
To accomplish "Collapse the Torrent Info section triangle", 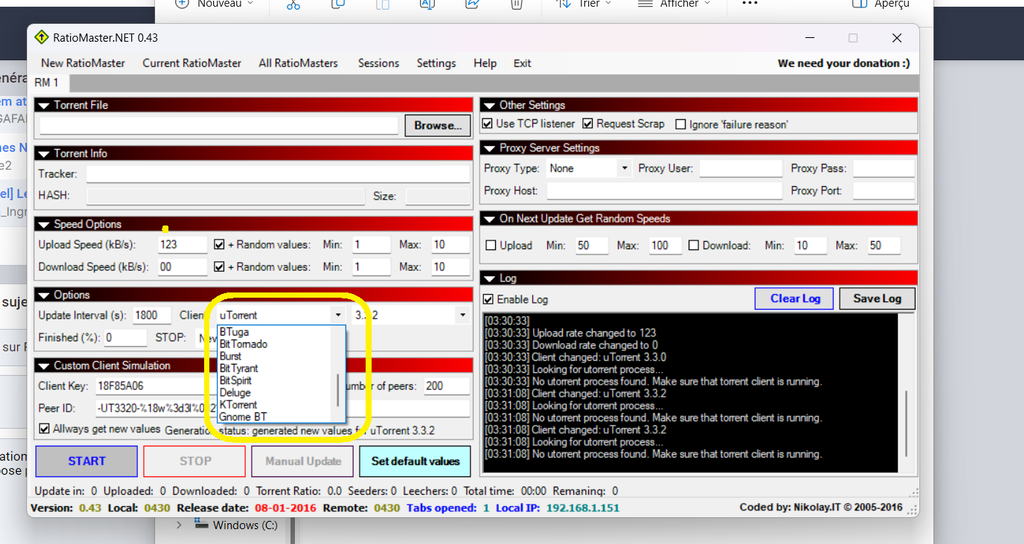I will [x=44, y=153].
